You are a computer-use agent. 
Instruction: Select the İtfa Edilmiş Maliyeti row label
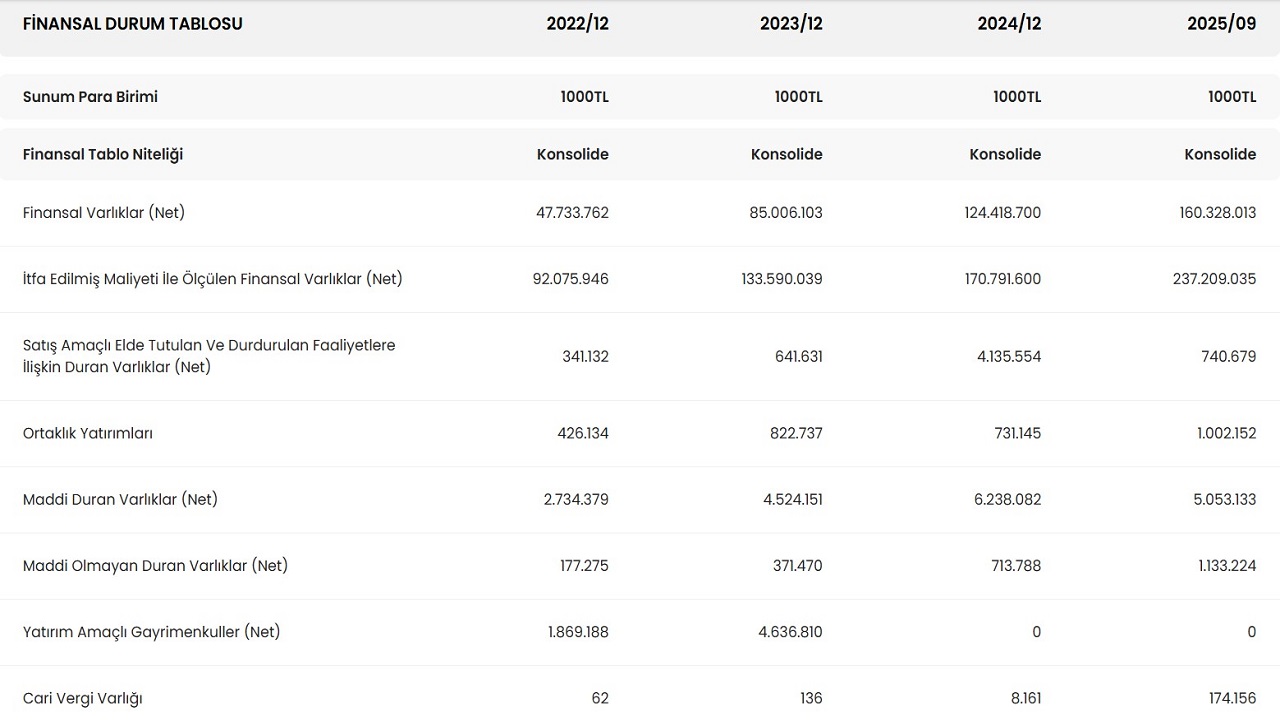point(212,279)
